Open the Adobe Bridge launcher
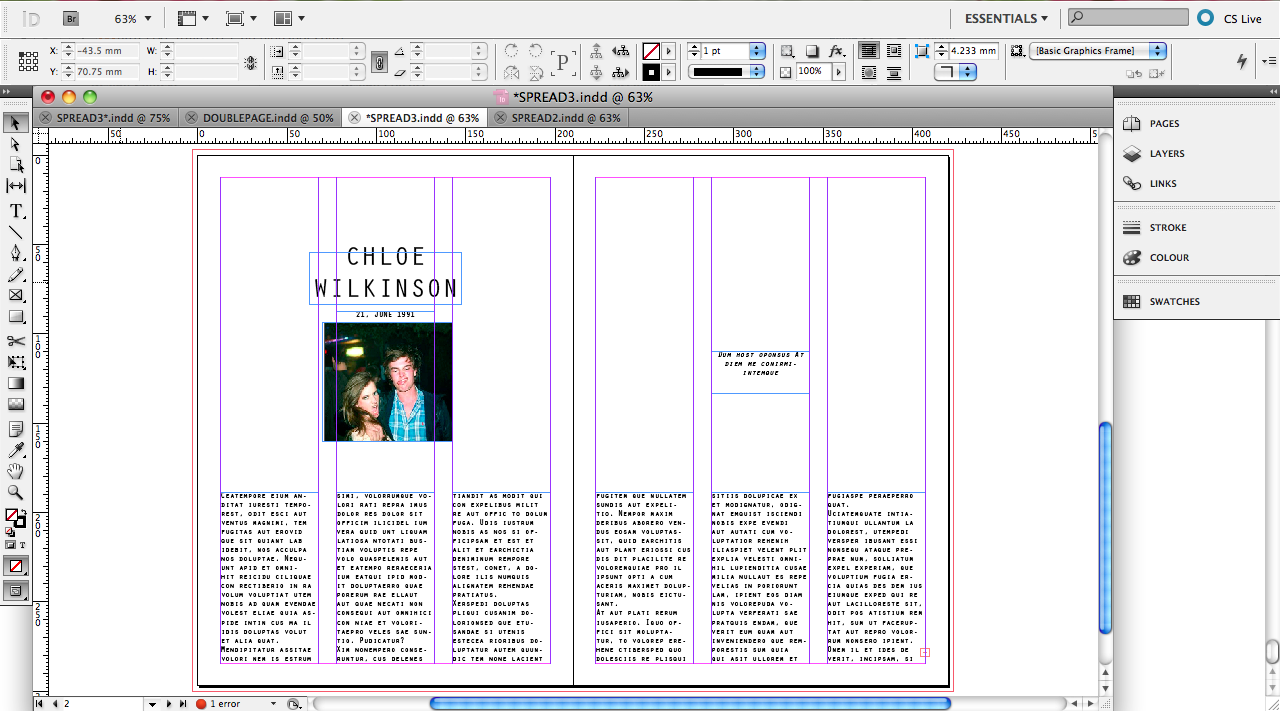Image resolution: width=1280 pixels, height=711 pixels. (69, 17)
